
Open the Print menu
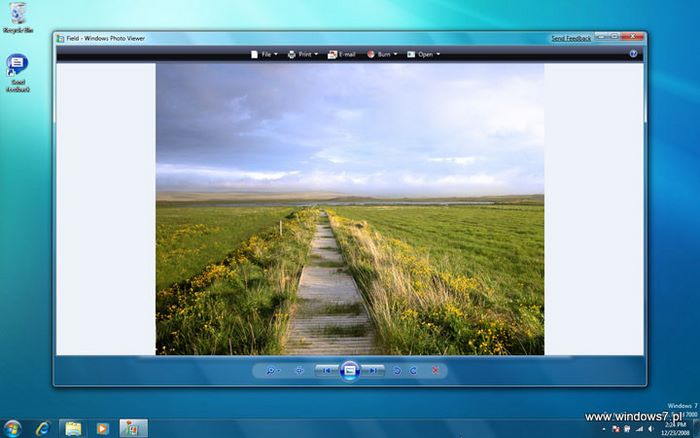point(303,54)
